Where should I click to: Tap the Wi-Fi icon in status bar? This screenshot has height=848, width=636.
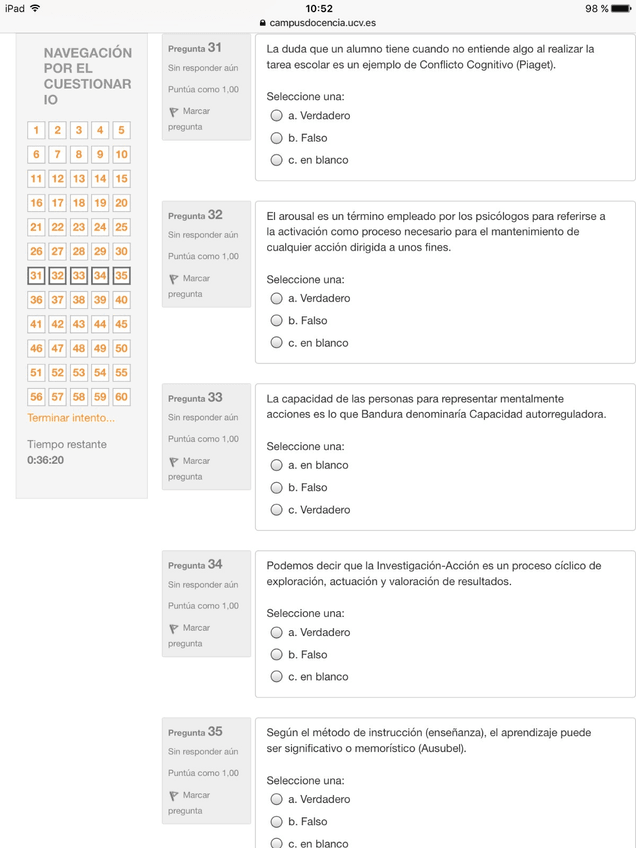(36, 8)
